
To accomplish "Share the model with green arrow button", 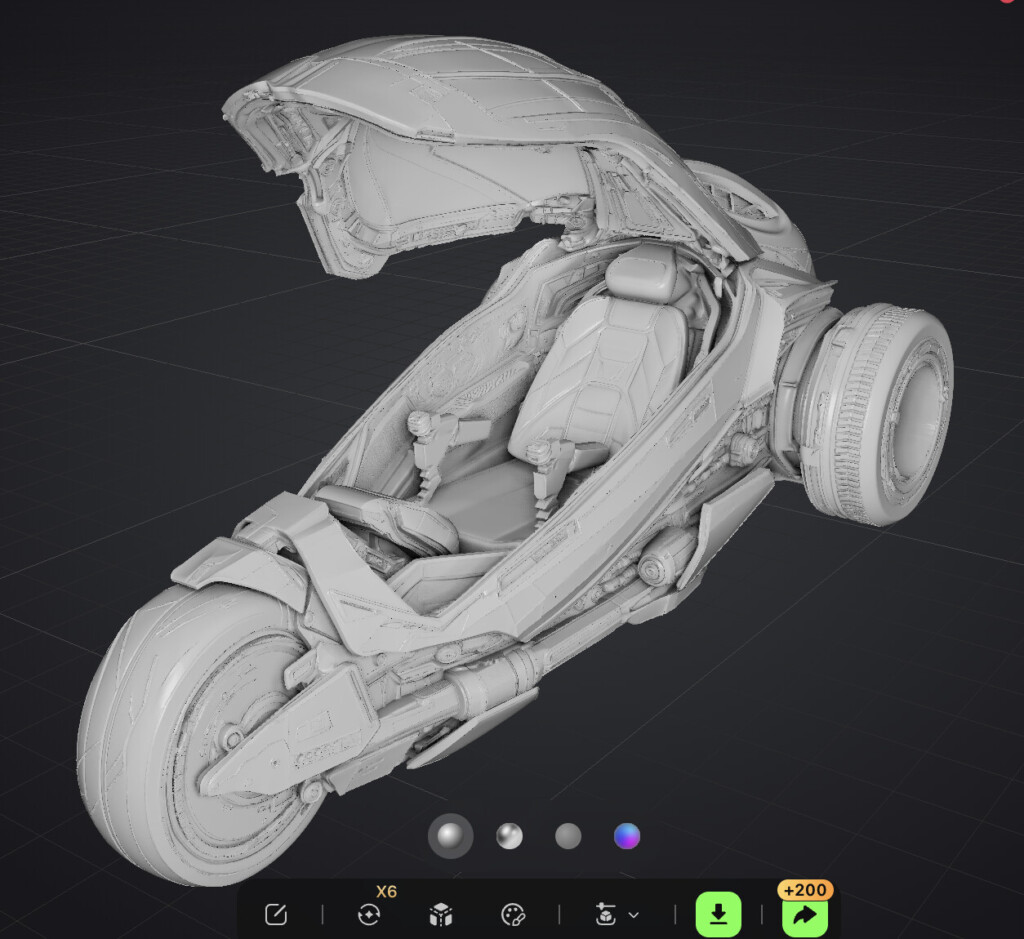I will (x=805, y=915).
